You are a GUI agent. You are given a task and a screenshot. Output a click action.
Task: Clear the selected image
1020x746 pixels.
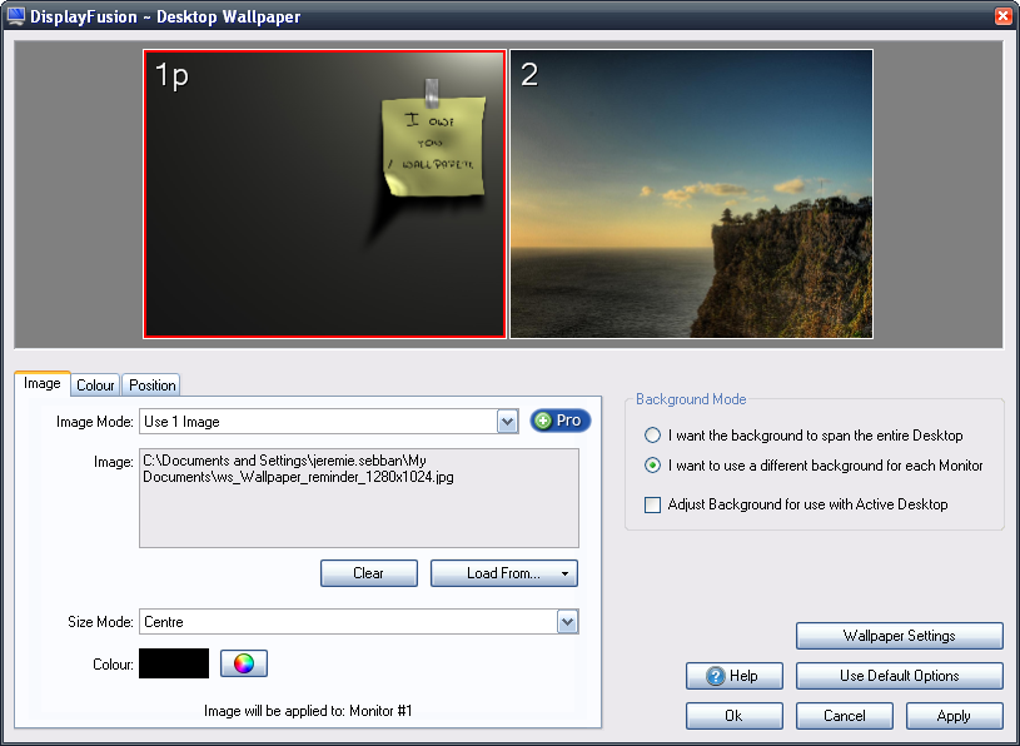click(369, 574)
